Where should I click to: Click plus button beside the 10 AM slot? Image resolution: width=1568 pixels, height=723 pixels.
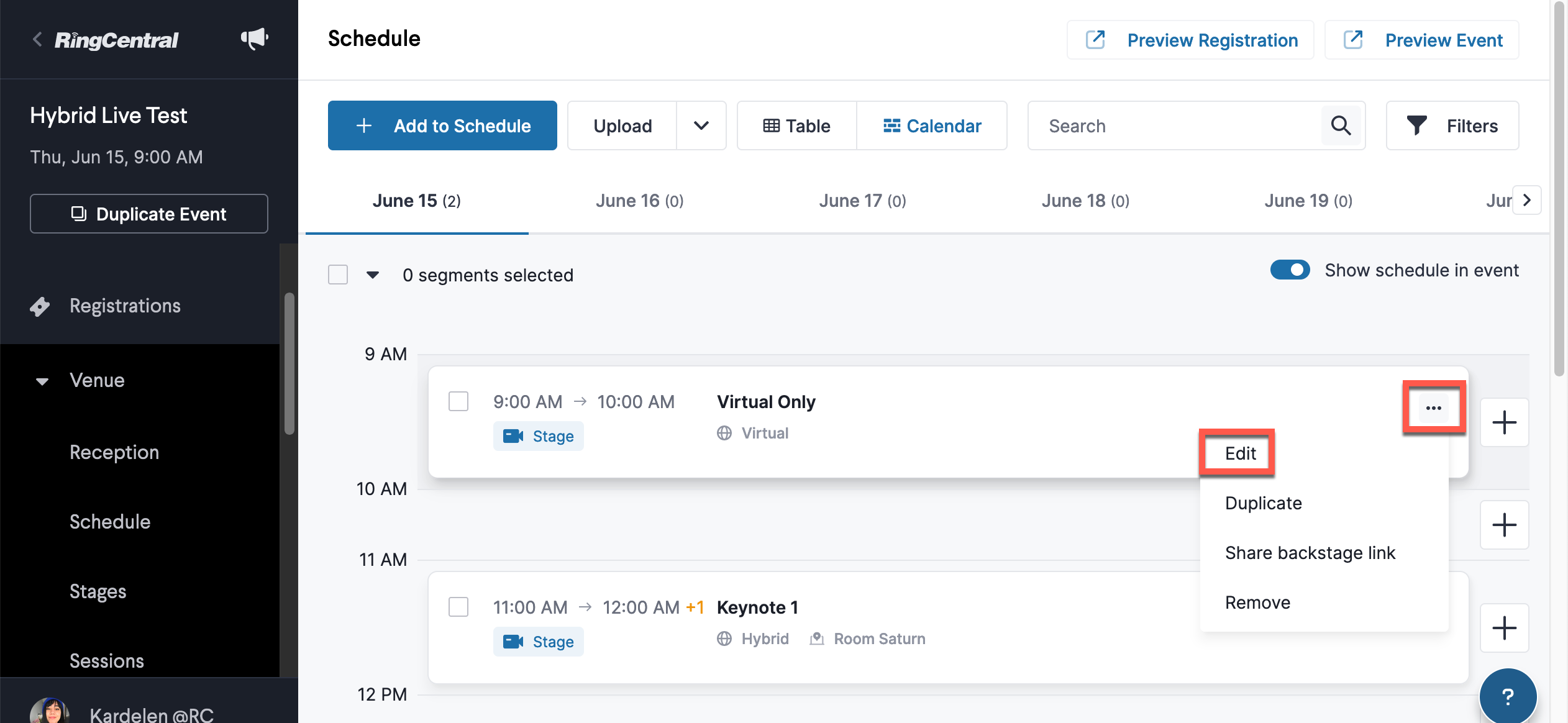coord(1504,525)
